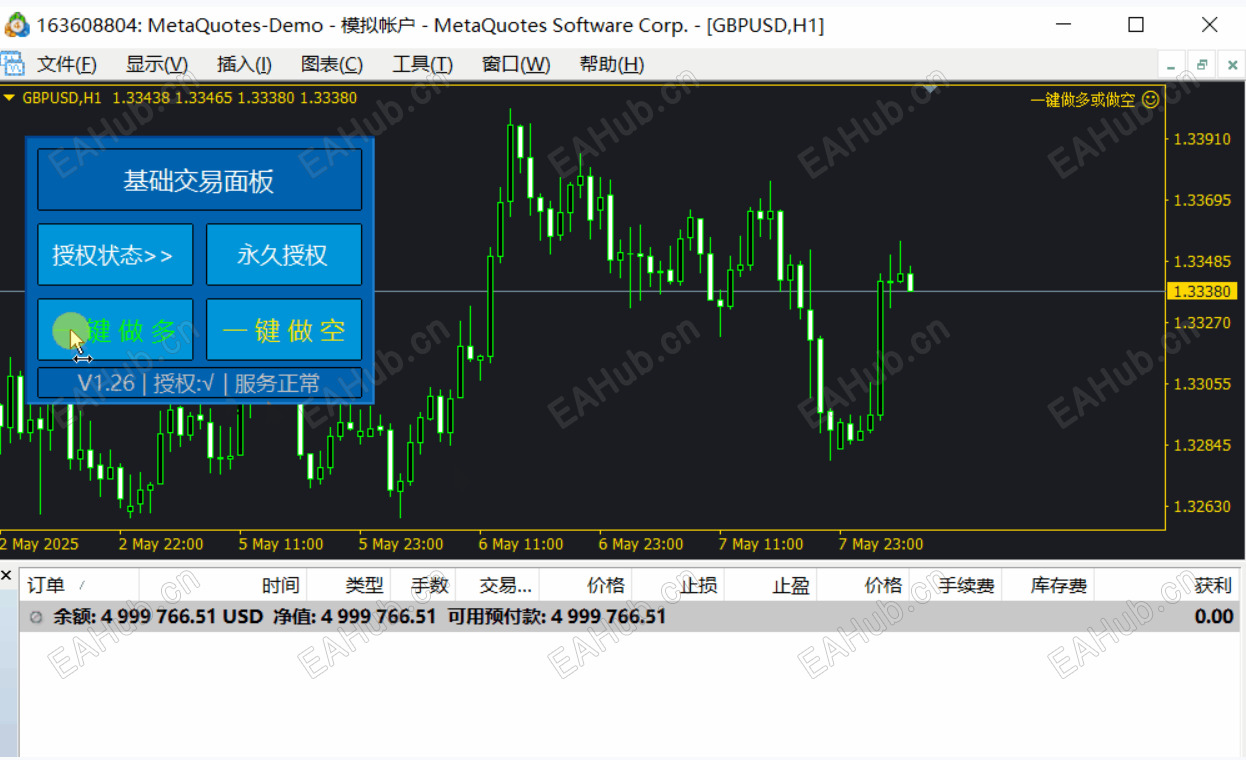The width and height of the screenshot is (1246, 760).
Task: Click the smiley face expert advisor icon
Action: coord(1150,99)
